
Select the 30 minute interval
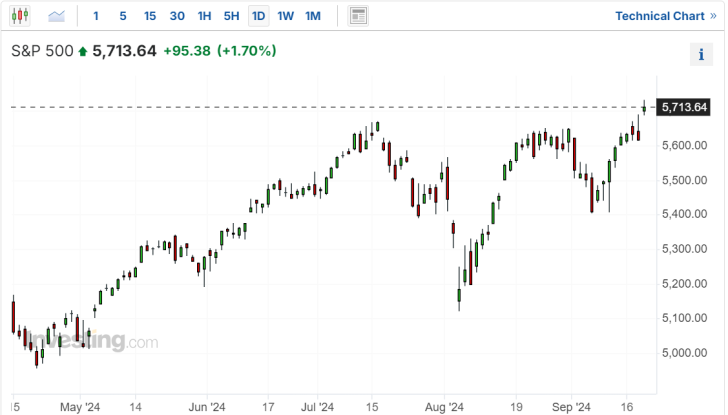tap(177, 16)
